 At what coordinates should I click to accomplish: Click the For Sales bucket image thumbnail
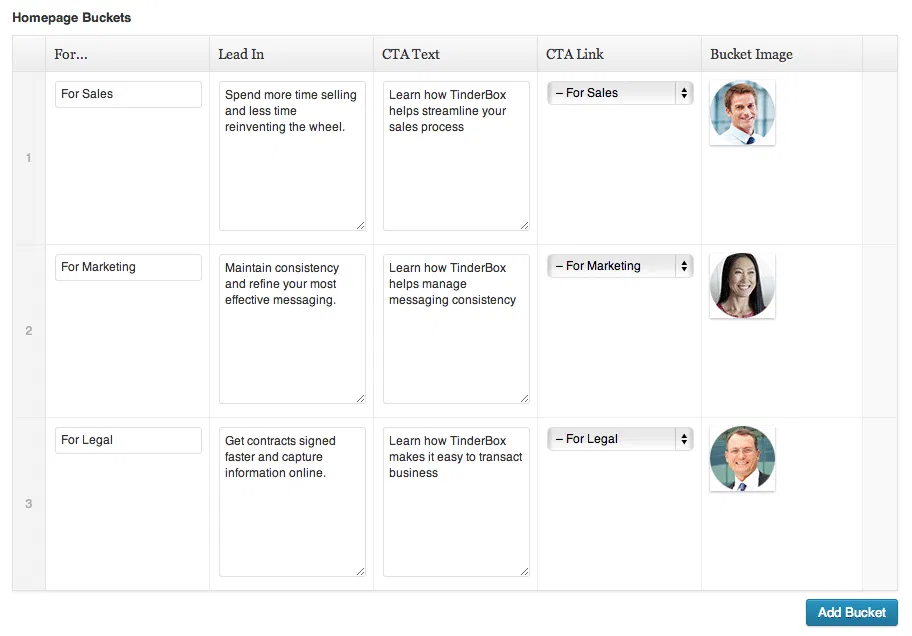point(742,113)
